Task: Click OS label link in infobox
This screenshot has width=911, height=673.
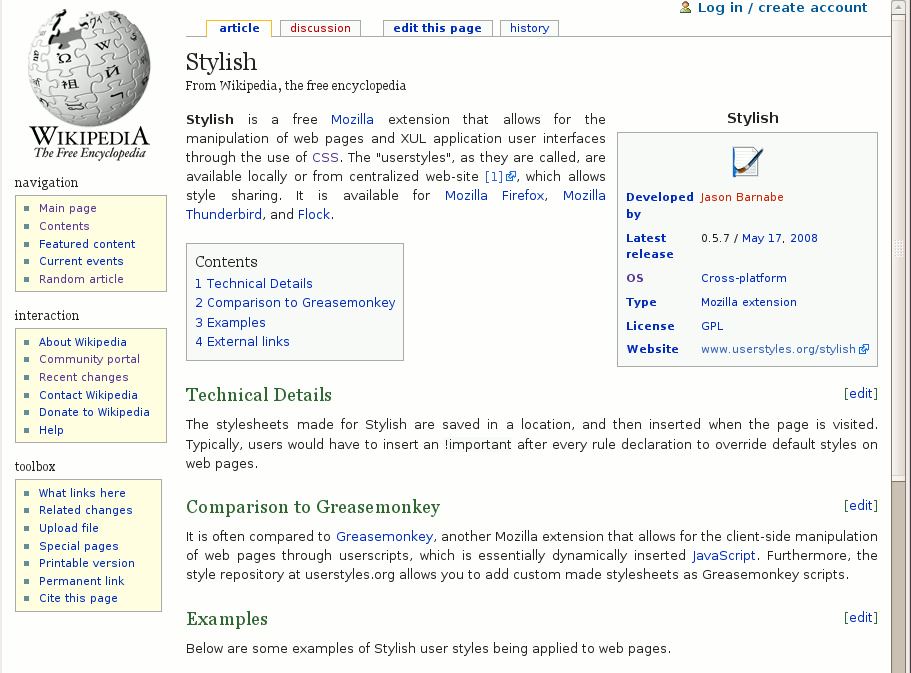Action: [x=634, y=278]
